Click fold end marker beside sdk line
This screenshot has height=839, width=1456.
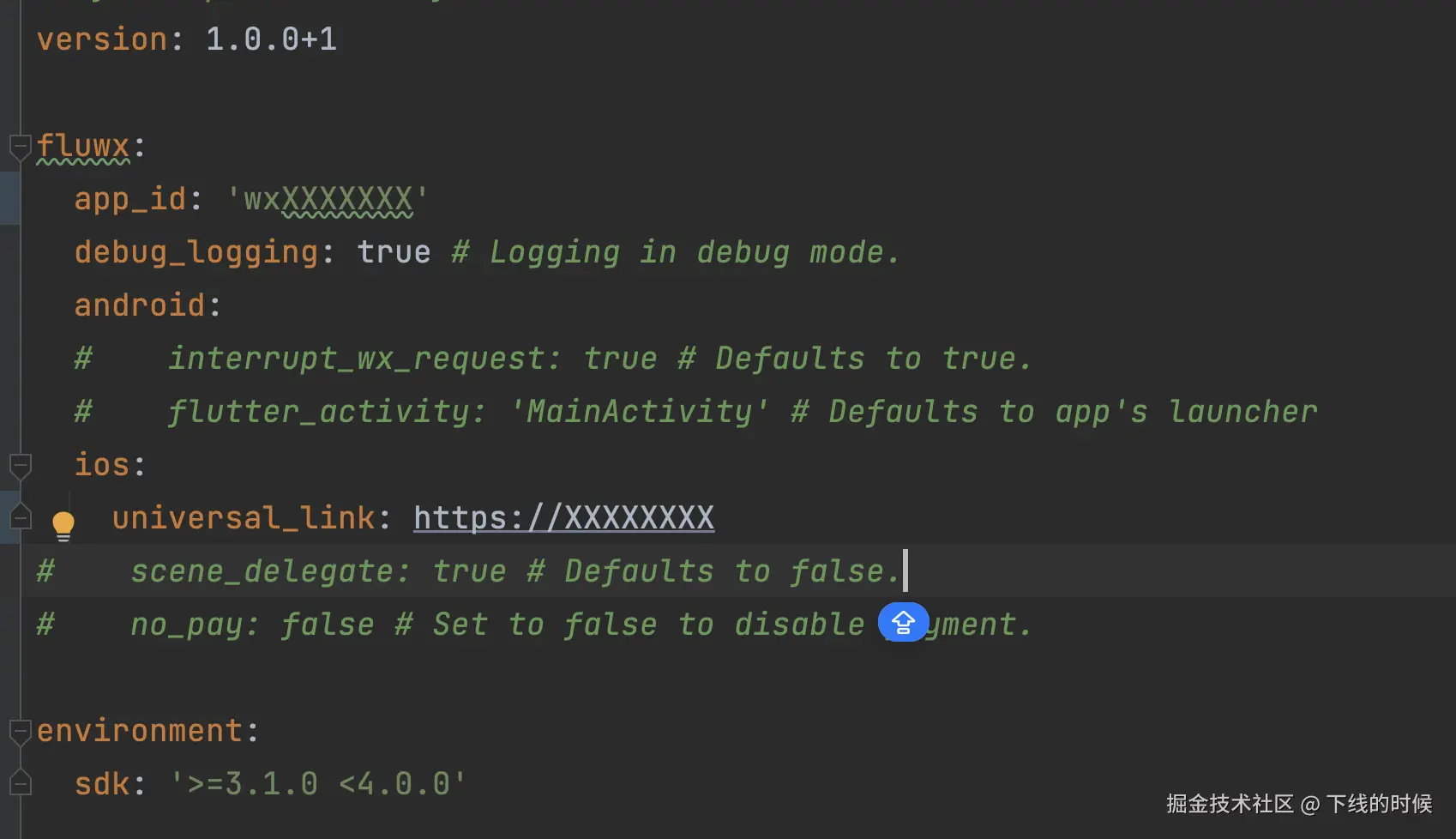(20, 783)
